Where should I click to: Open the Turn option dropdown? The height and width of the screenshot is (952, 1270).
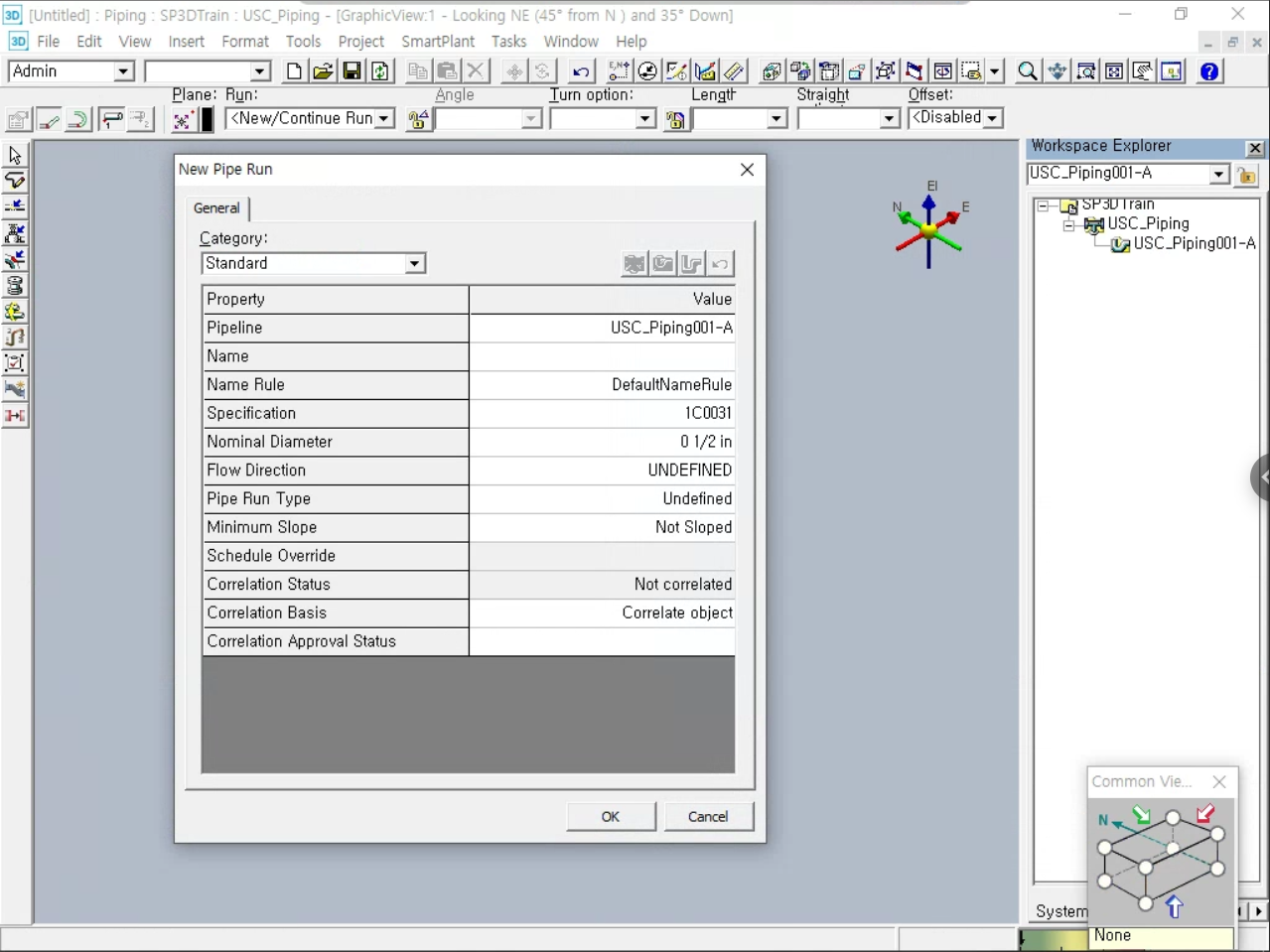tap(644, 119)
